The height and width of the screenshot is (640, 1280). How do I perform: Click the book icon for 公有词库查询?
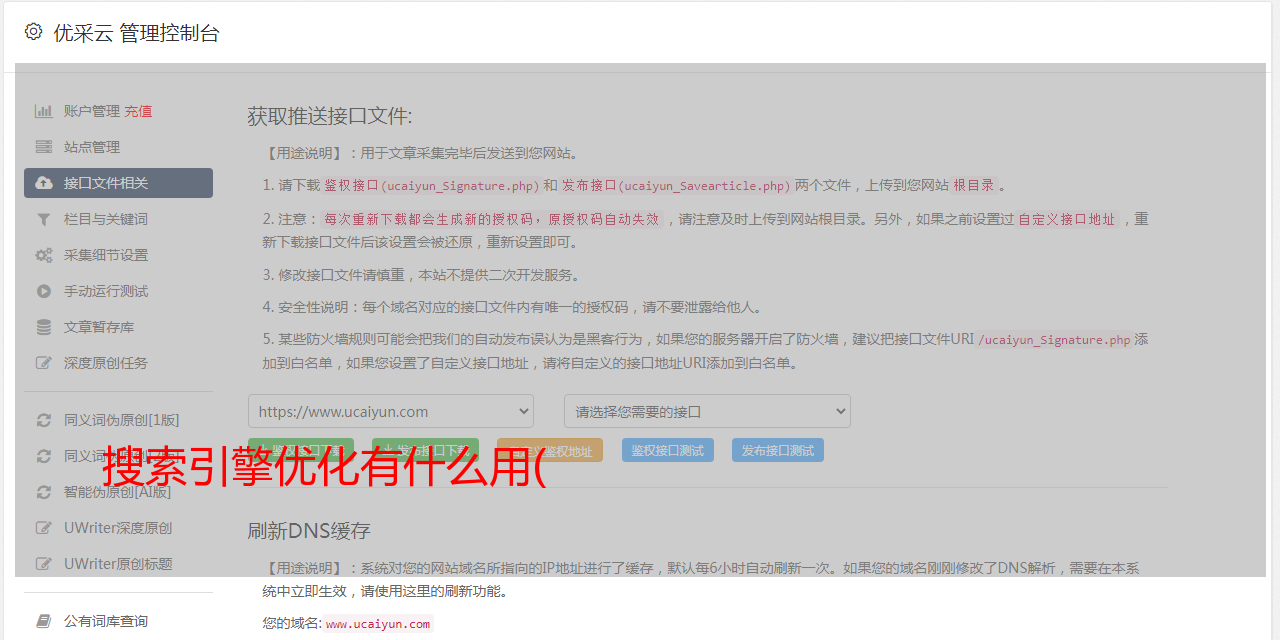tap(44, 621)
